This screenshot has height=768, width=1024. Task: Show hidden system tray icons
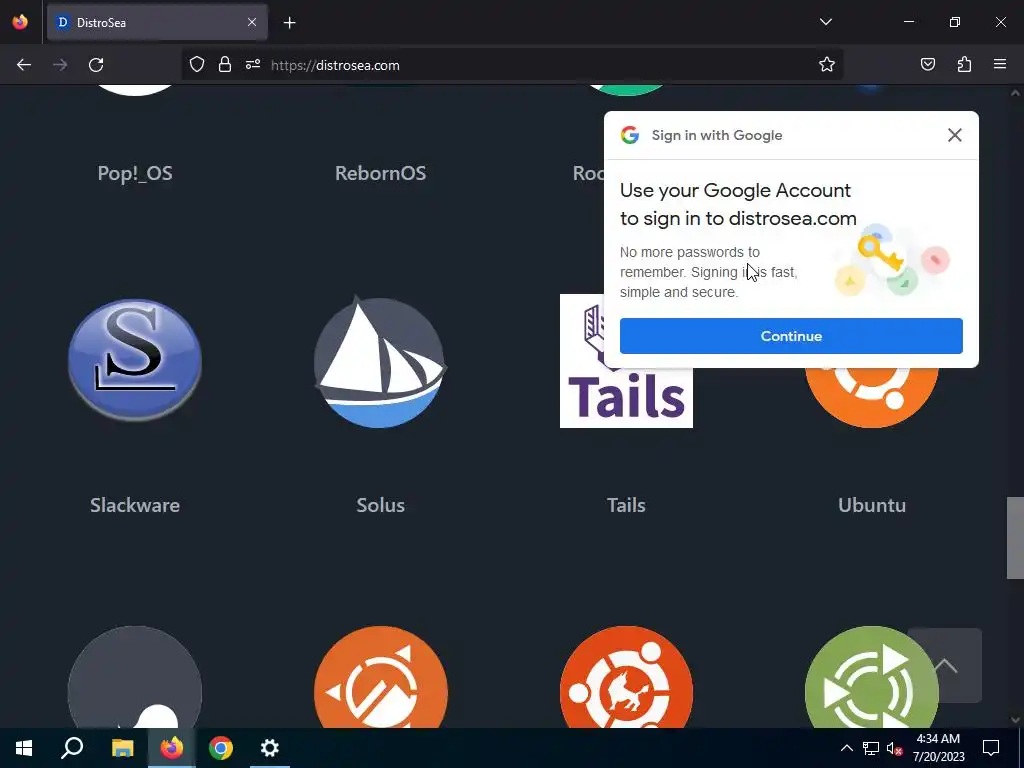(846, 748)
